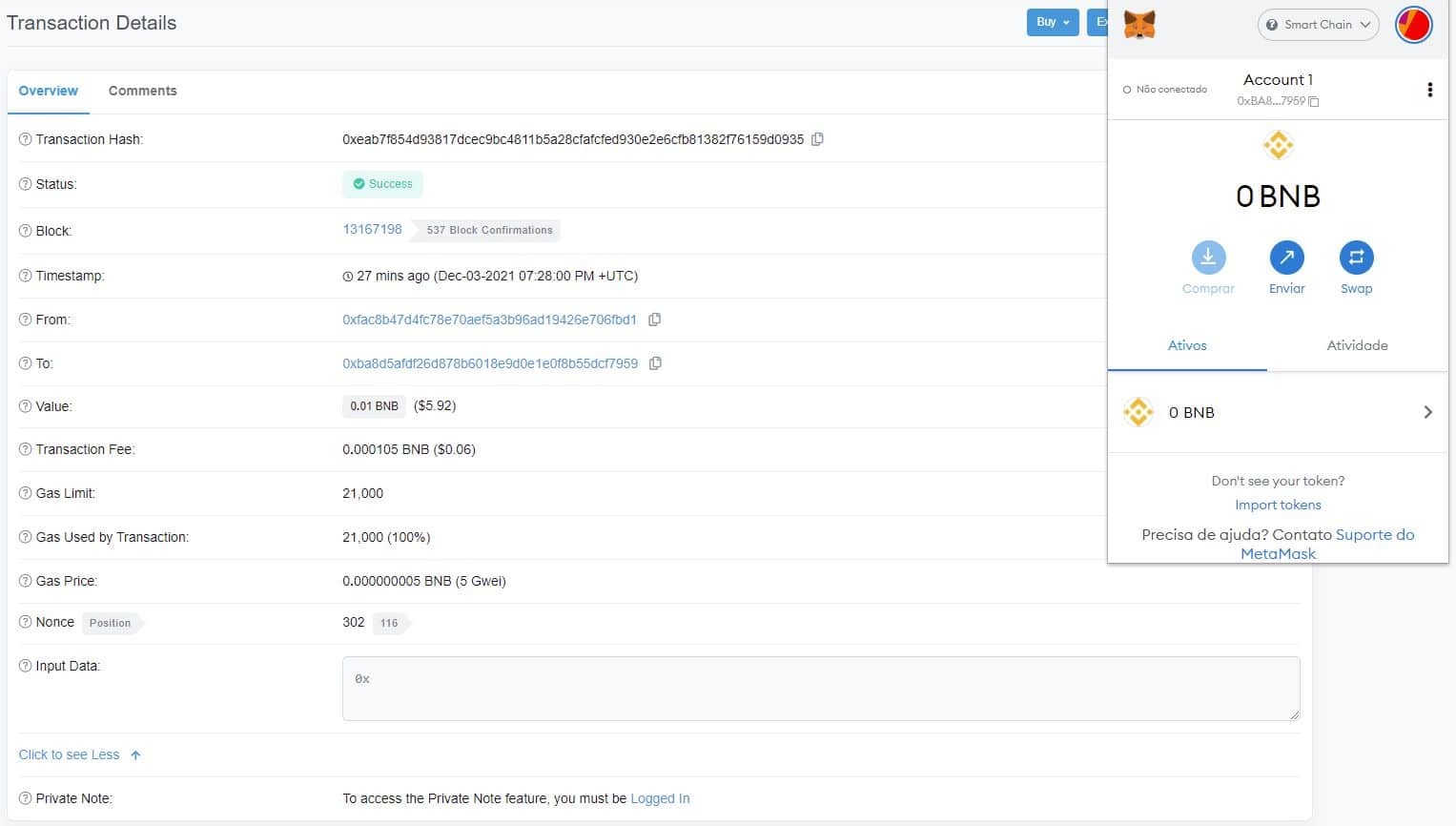Copy the To address
The image size is (1456, 826).
[655, 363]
